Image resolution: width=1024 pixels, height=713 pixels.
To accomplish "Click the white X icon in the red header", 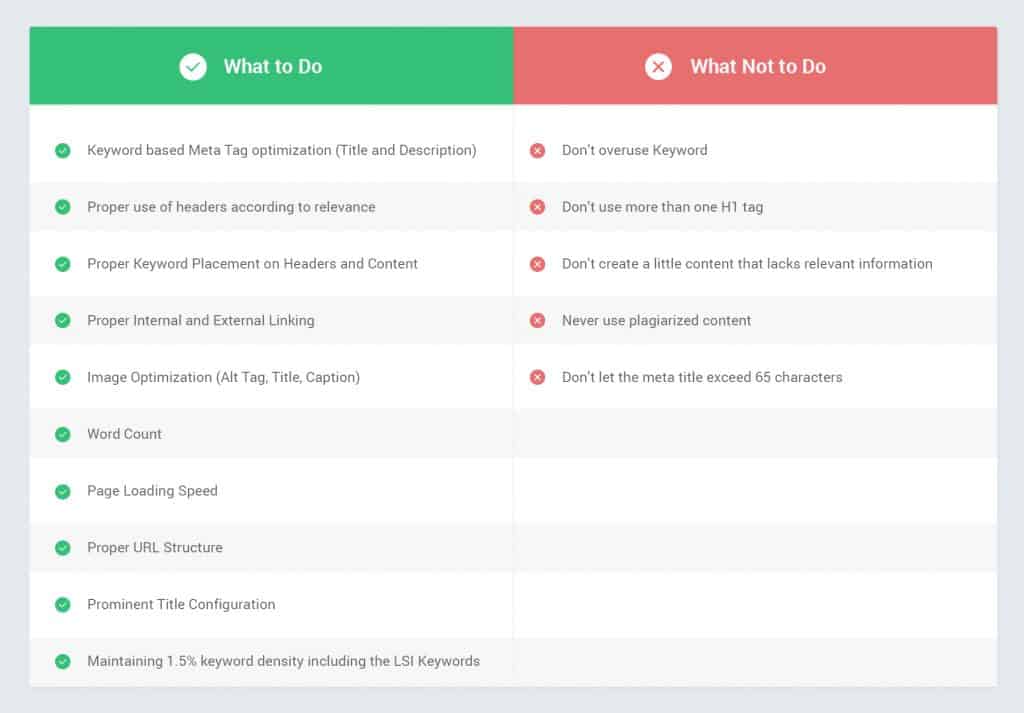I will pyautogui.click(x=658, y=67).
